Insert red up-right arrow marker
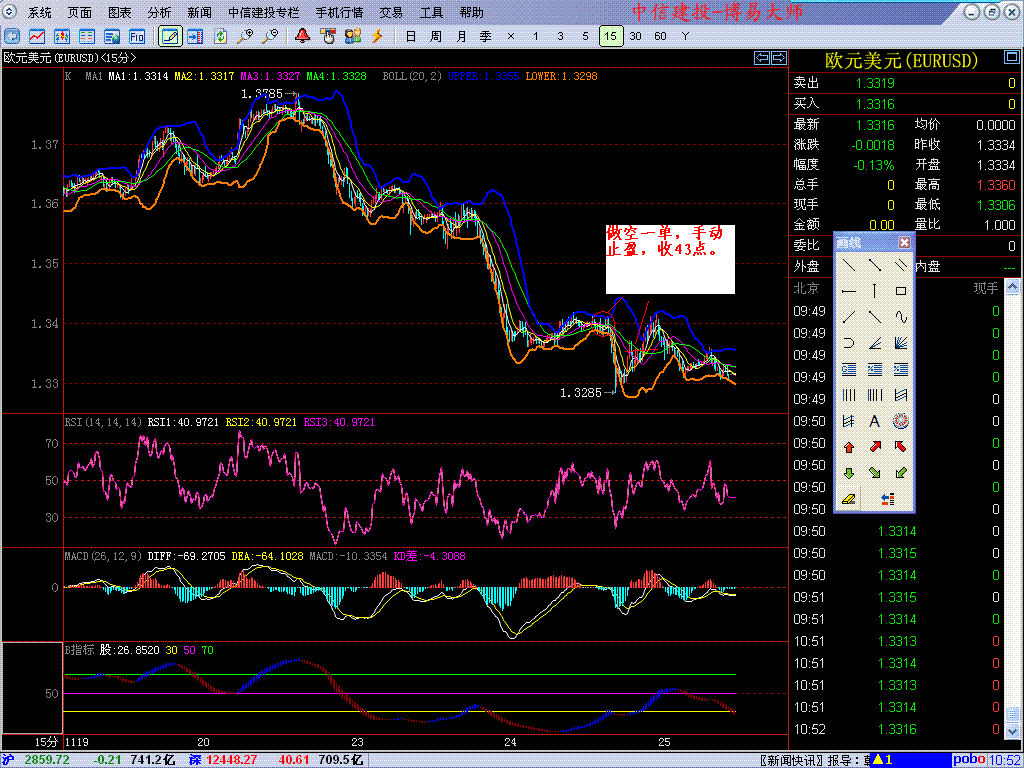 pos(874,447)
